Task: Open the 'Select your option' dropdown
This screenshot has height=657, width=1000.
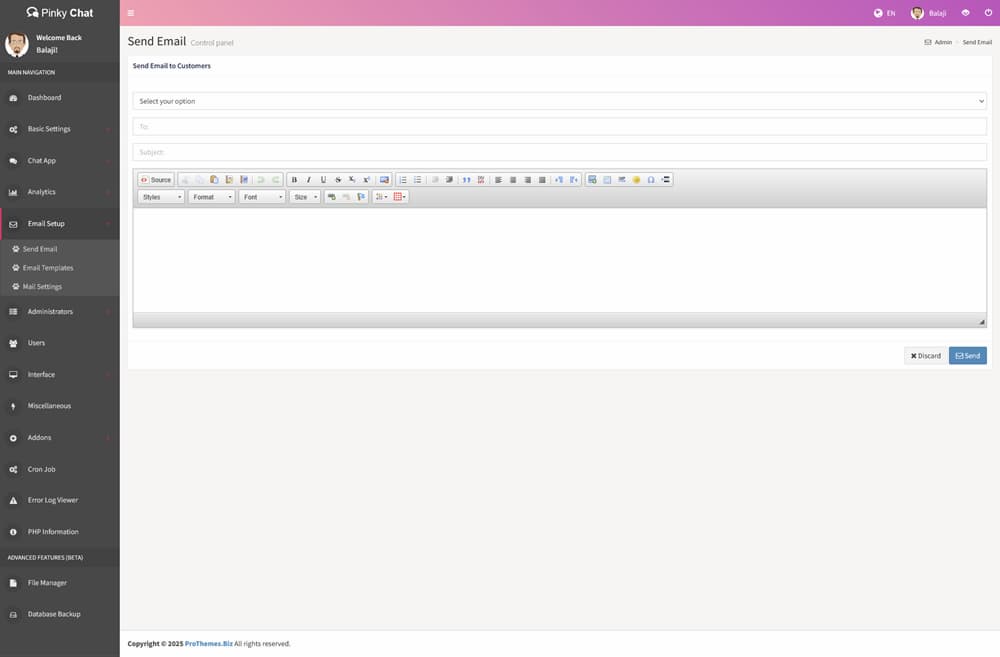Action: point(559,101)
